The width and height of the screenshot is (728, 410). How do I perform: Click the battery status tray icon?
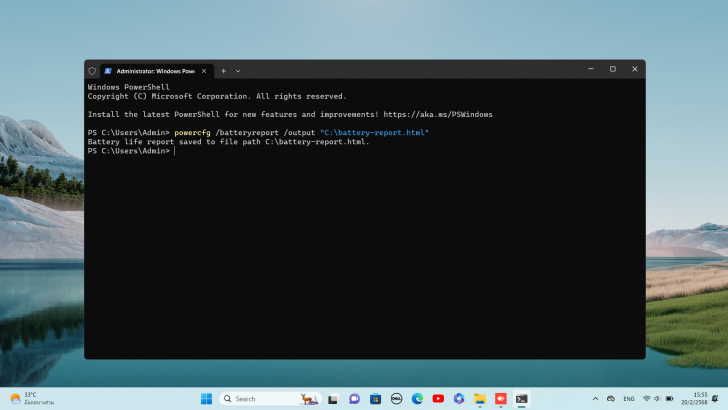669,398
